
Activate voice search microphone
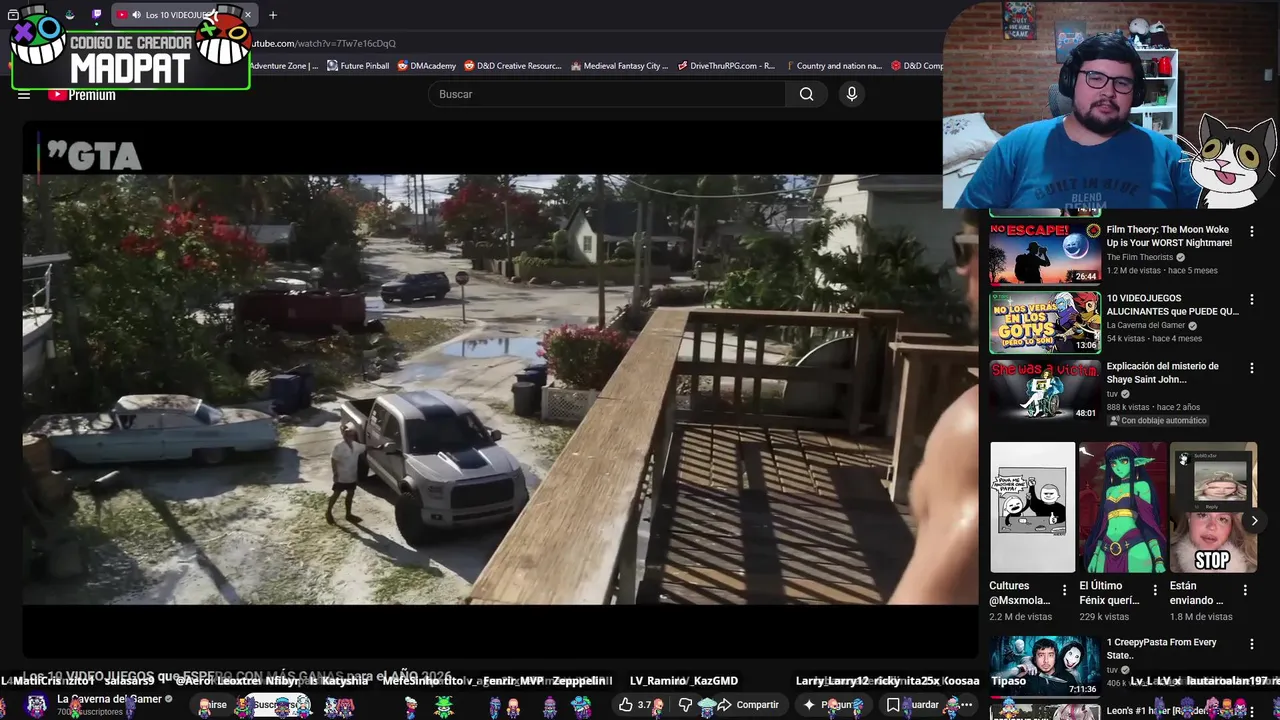(x=852, y=94)
